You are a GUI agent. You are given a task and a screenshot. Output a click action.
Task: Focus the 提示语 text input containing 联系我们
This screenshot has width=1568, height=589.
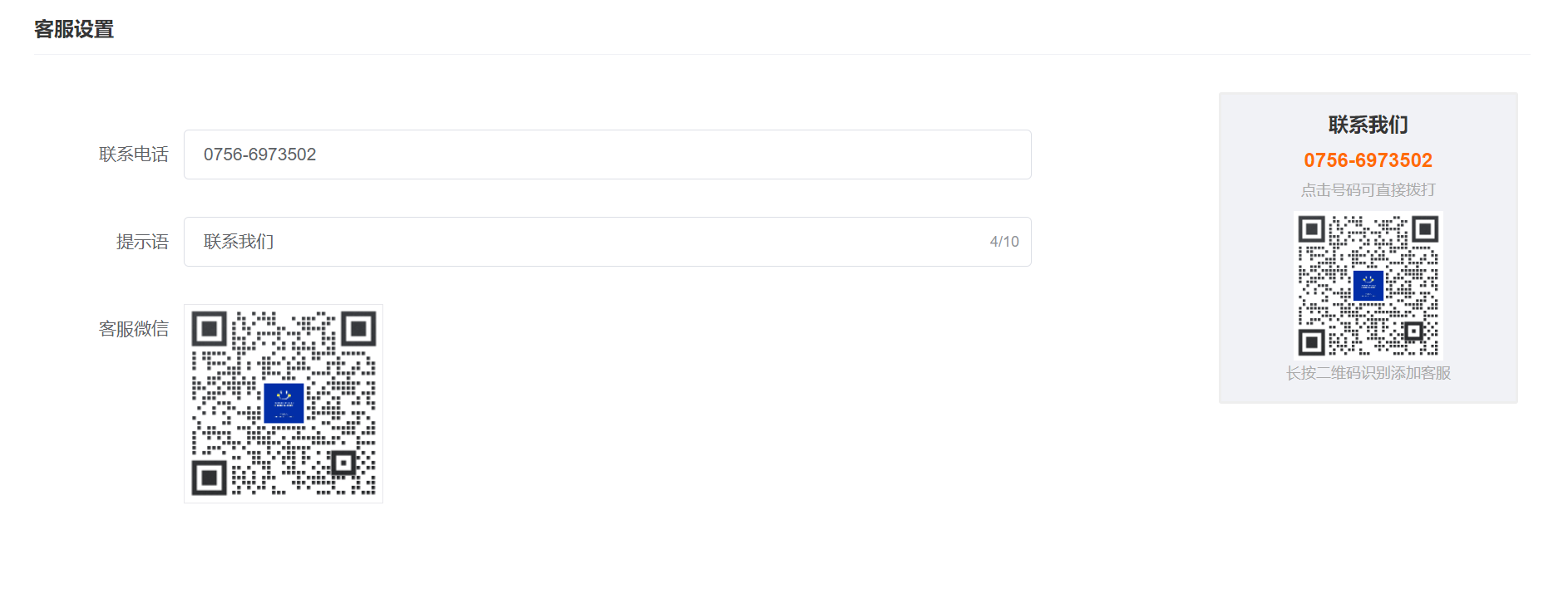tap(582, 242)
